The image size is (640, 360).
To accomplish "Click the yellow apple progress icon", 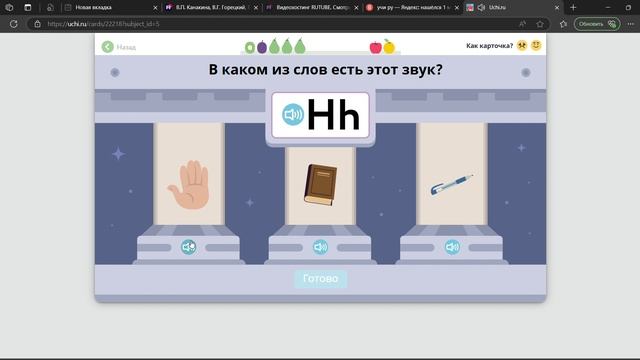I will click(x=389, y=47).
